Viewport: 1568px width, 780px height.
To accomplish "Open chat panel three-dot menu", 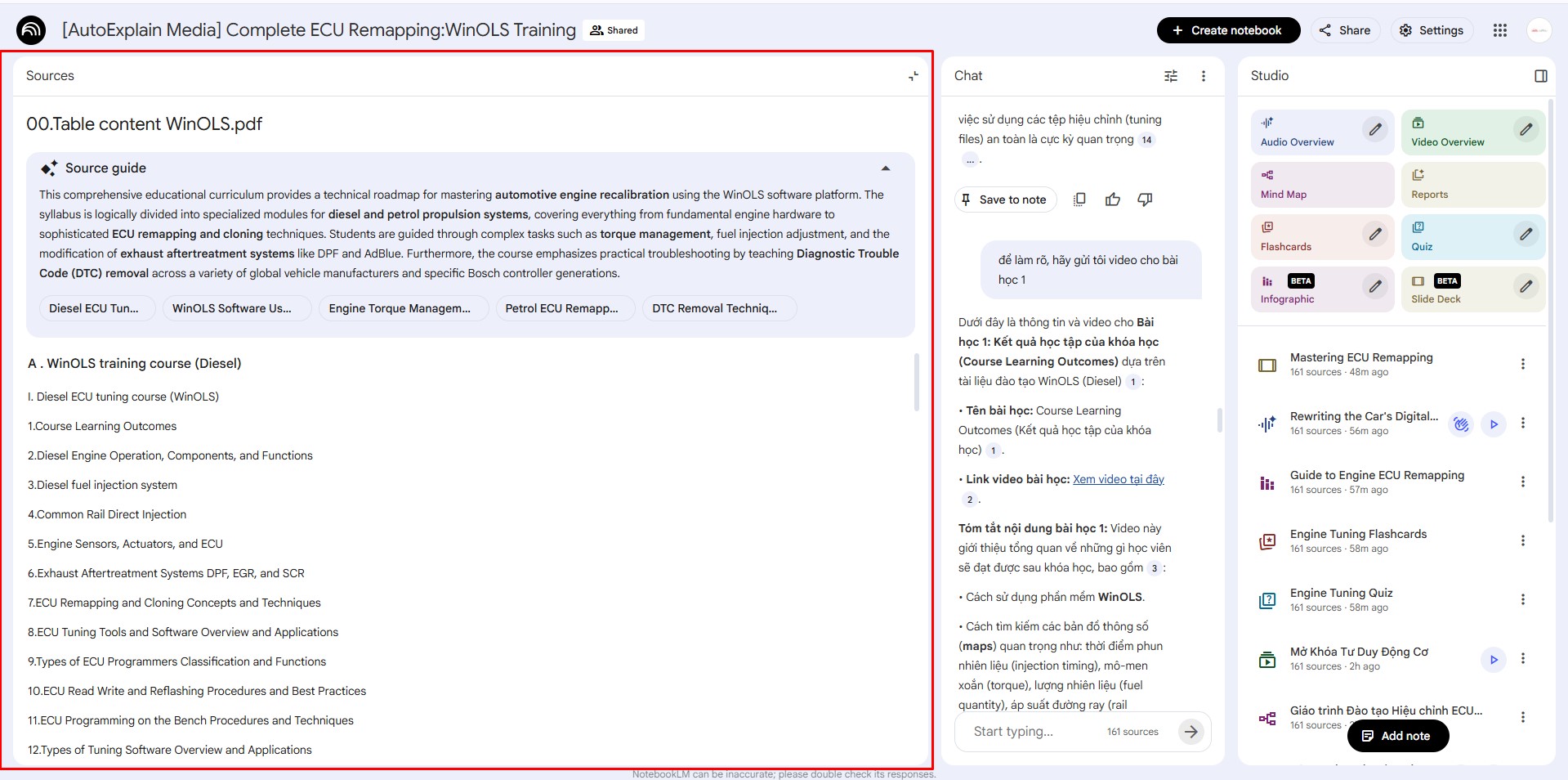I will 1203,76.
